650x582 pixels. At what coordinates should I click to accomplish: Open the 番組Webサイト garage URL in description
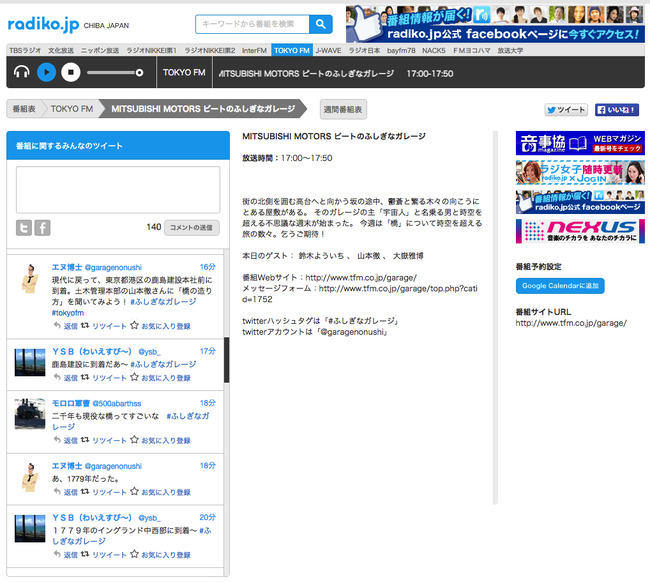click(361, 278)
